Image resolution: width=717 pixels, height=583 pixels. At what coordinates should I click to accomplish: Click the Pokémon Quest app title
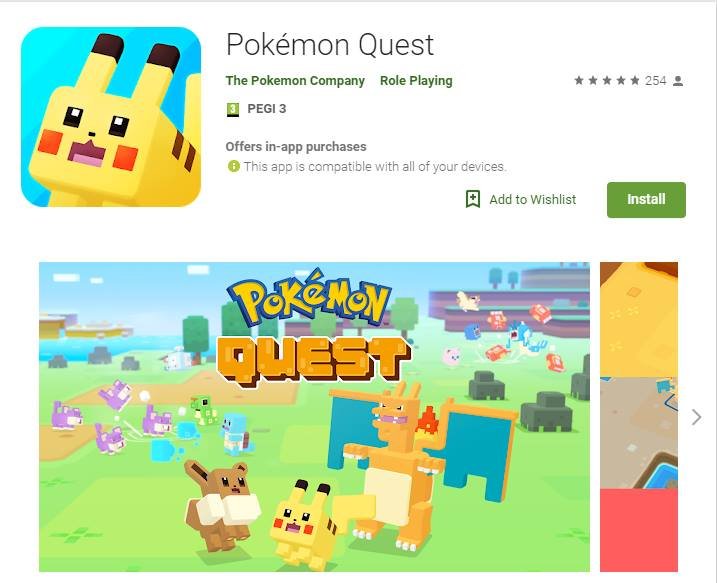coord(330,45)
